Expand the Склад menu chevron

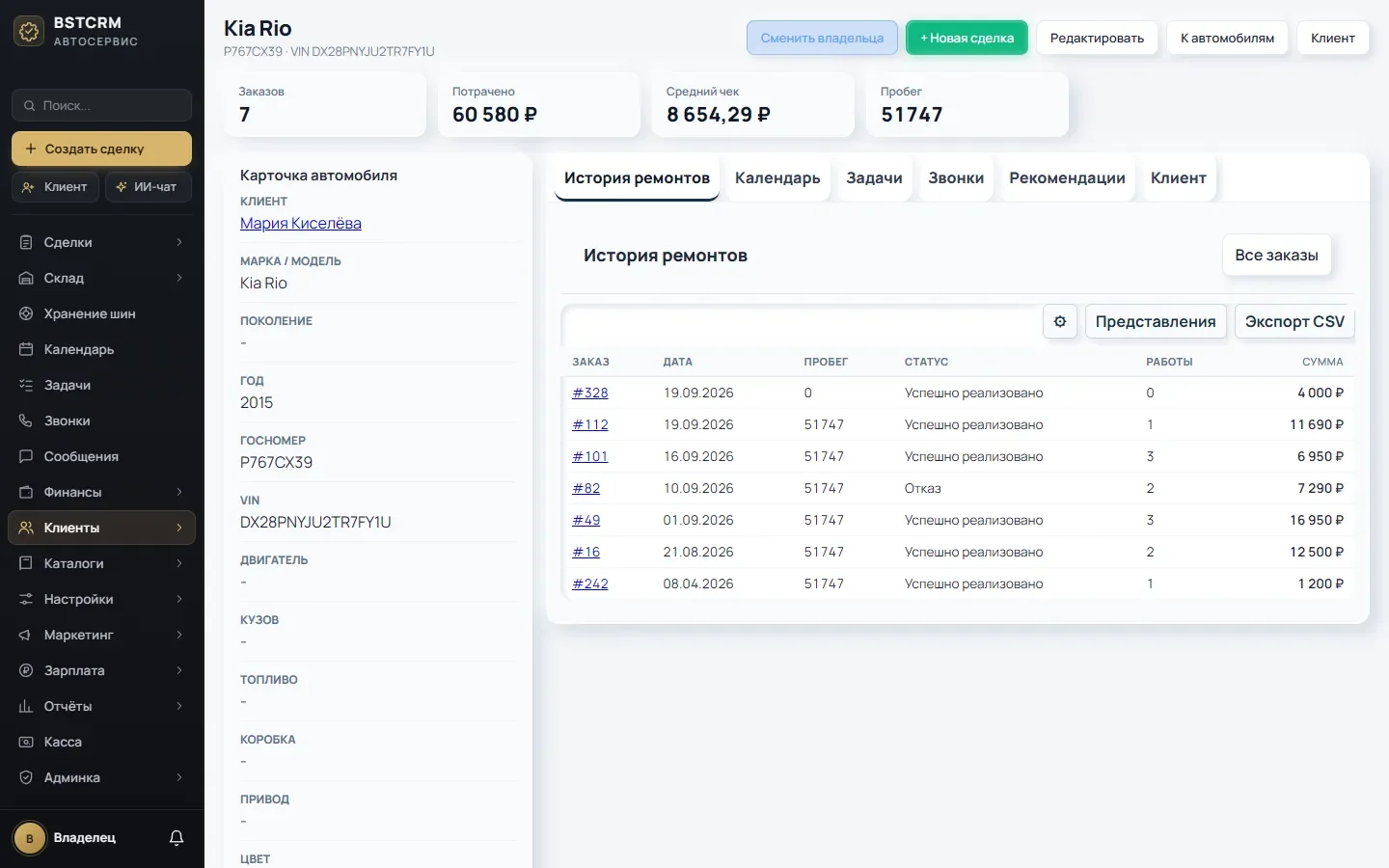(x=179, y=278)
